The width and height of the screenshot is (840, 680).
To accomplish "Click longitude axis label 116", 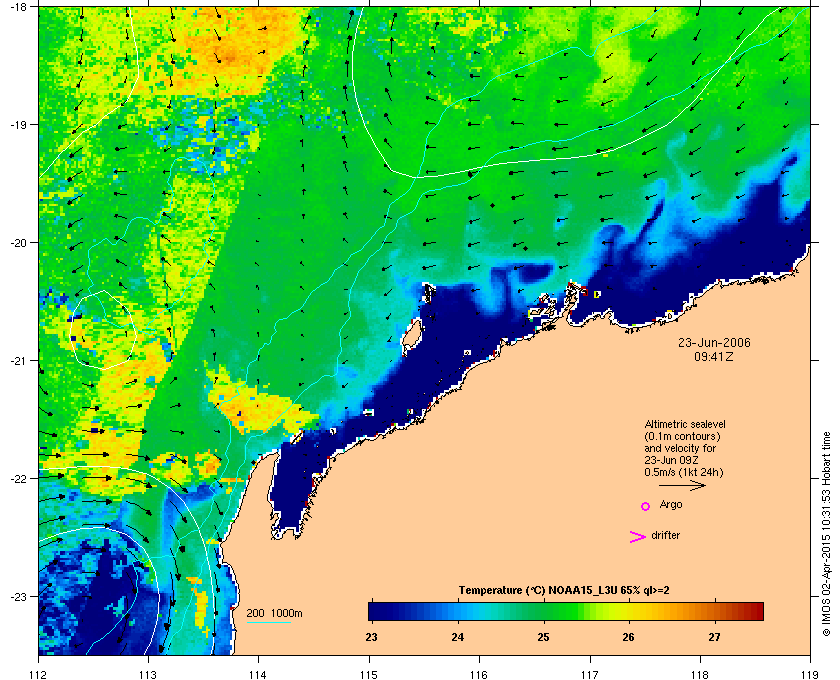I will click(479, 675).
